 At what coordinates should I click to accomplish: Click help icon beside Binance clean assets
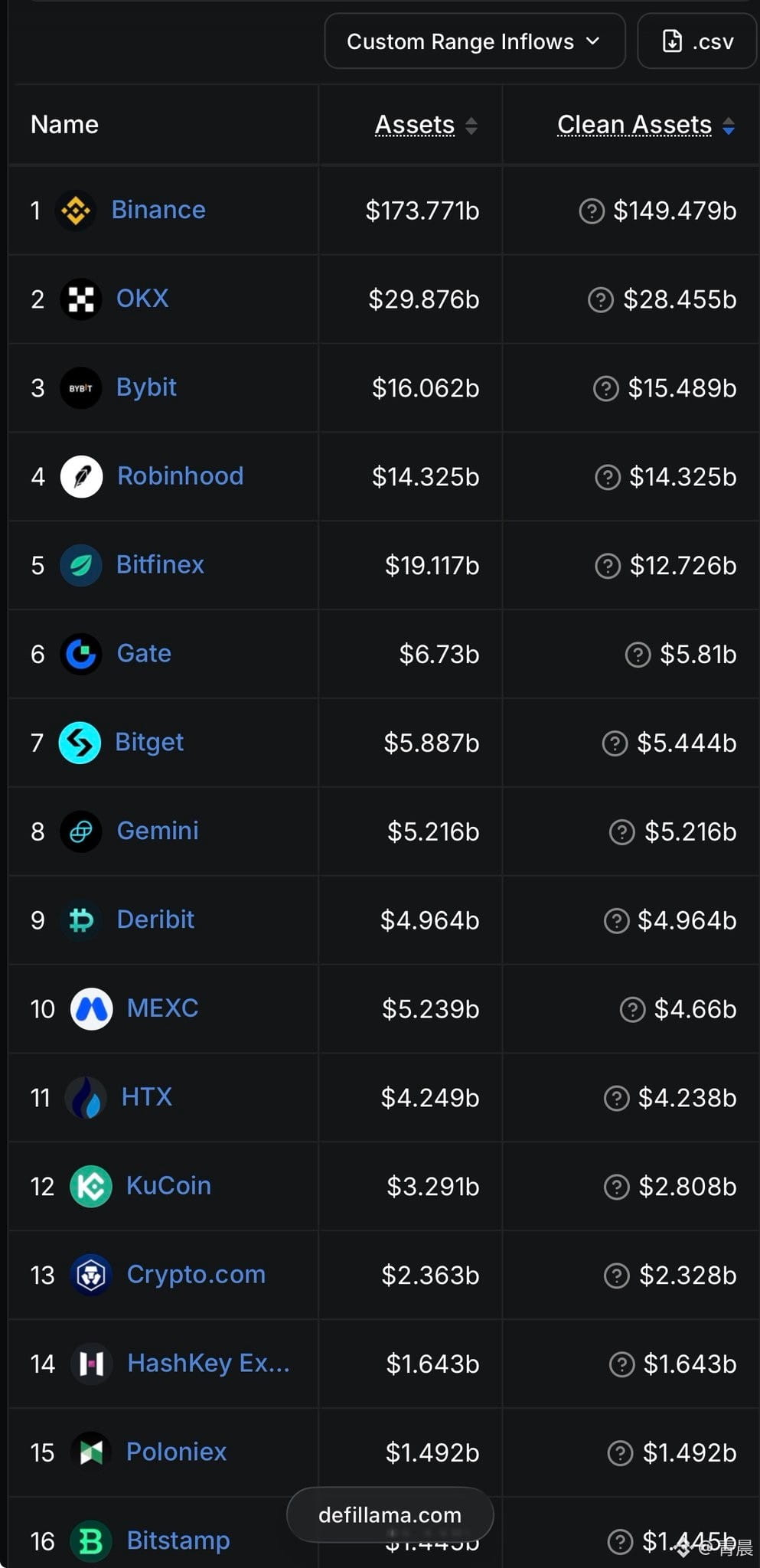pos(592,211)
